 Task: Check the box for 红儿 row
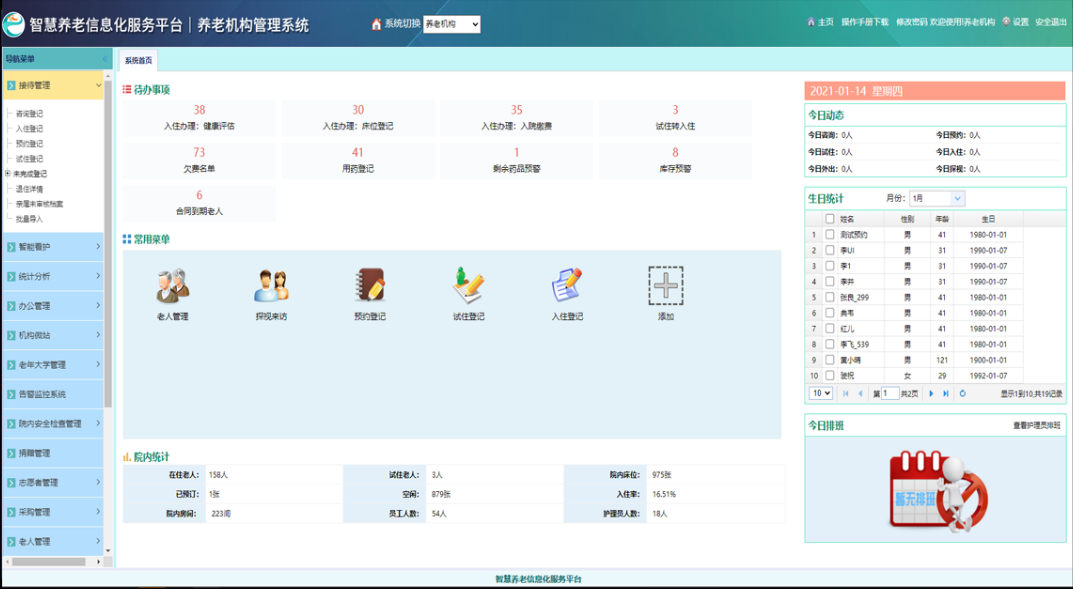pyautogui.click(x=830, y=328)
